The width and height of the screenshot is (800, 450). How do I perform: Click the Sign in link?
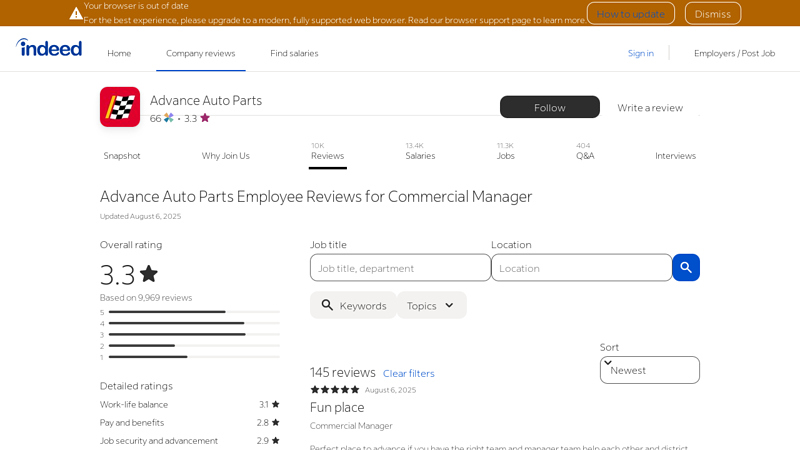(x=640, y=53)
